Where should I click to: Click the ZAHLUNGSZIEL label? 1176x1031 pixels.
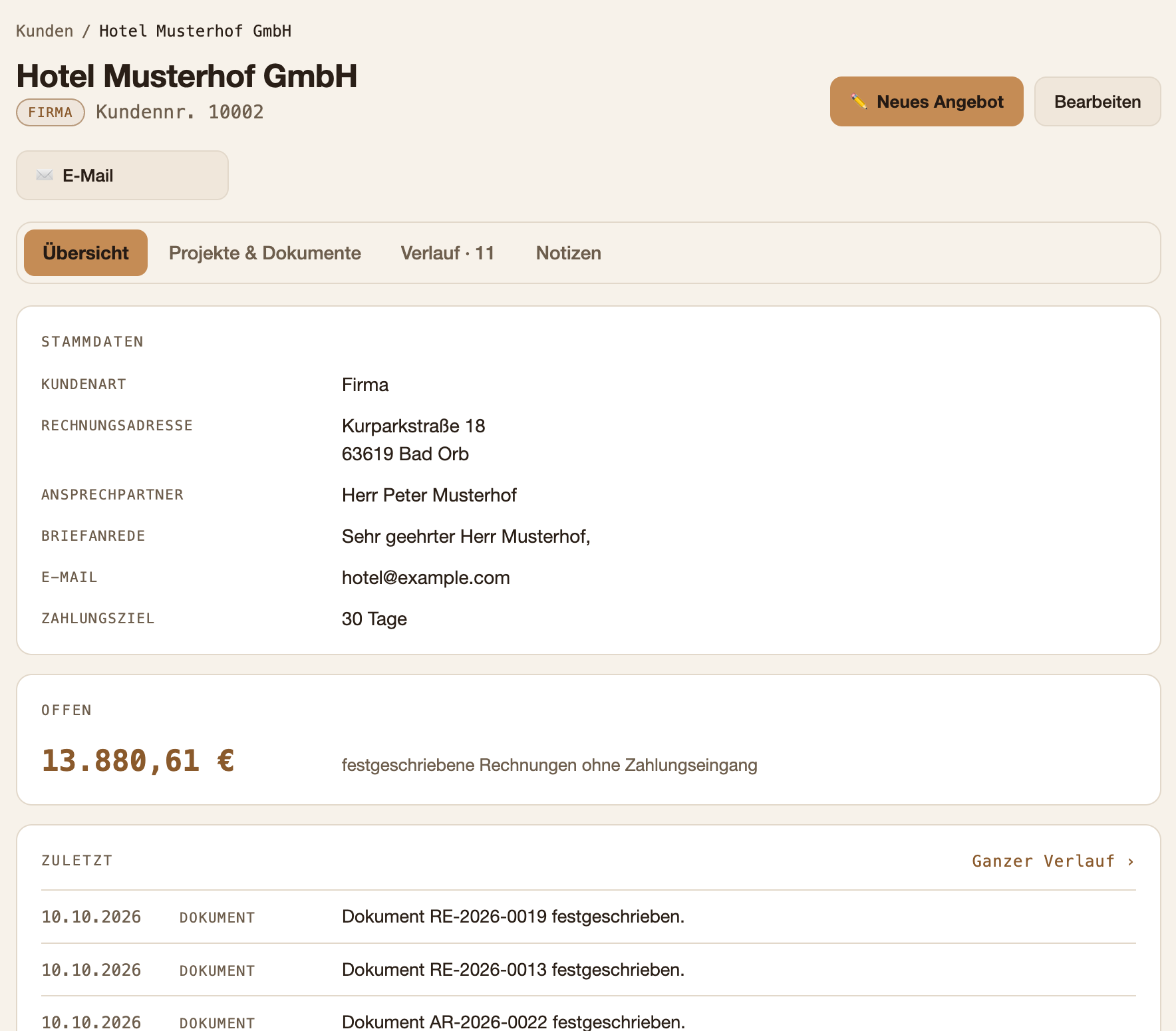98,619
